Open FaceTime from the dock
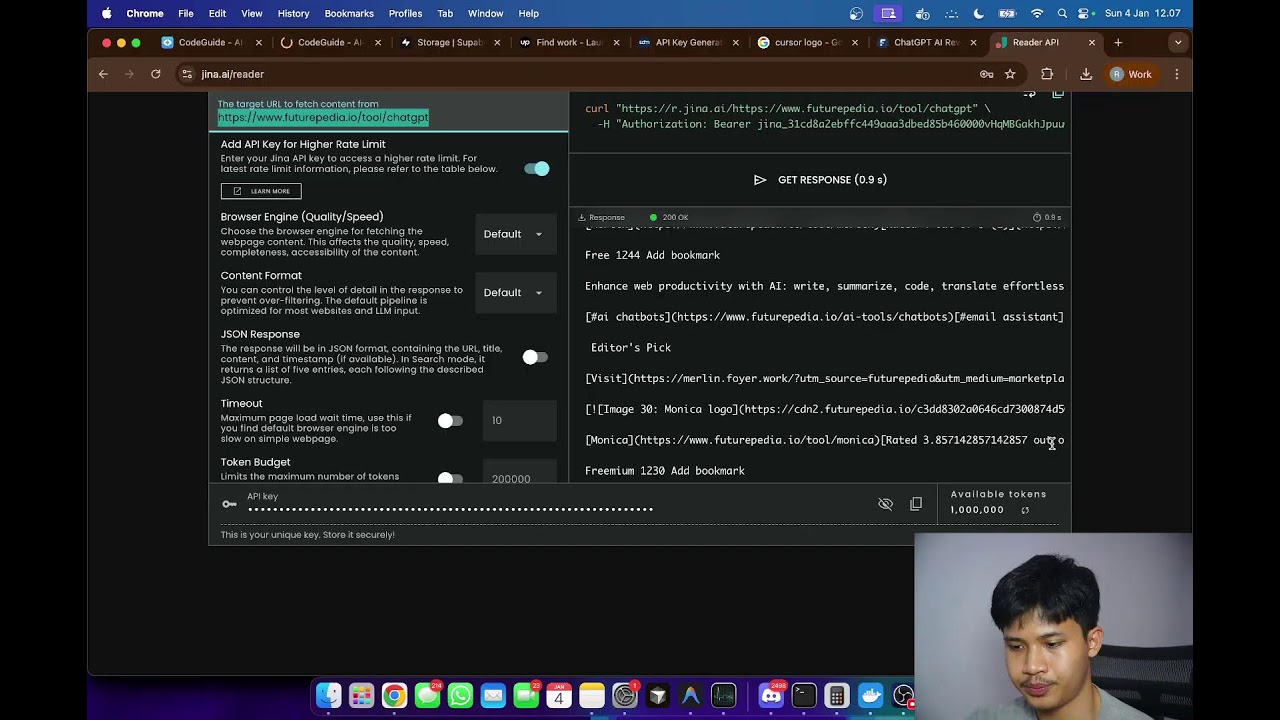Image resolution: width=1280 pixels, height=720 pixels. 526,695
